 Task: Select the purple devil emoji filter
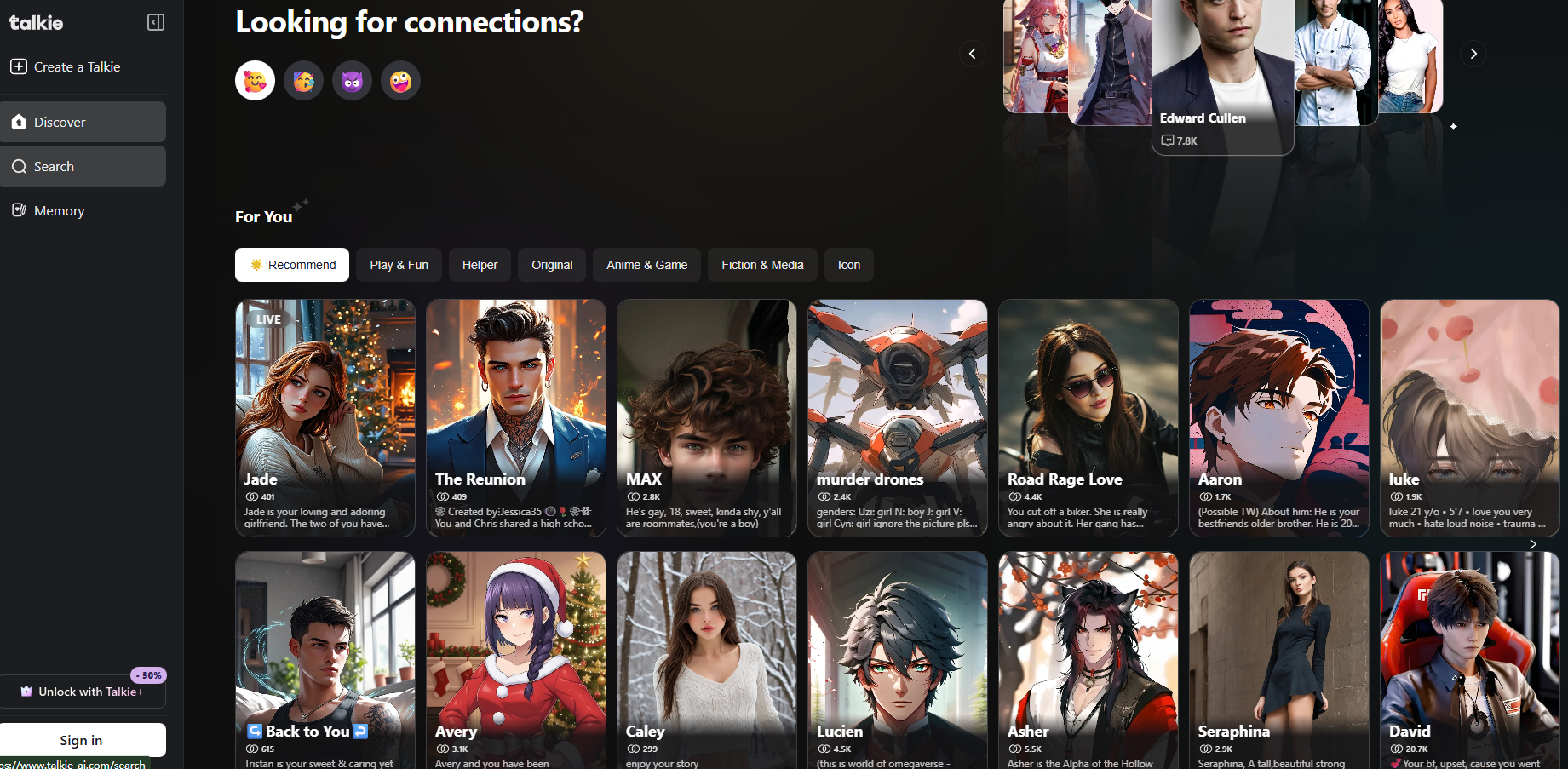(352, 80)
